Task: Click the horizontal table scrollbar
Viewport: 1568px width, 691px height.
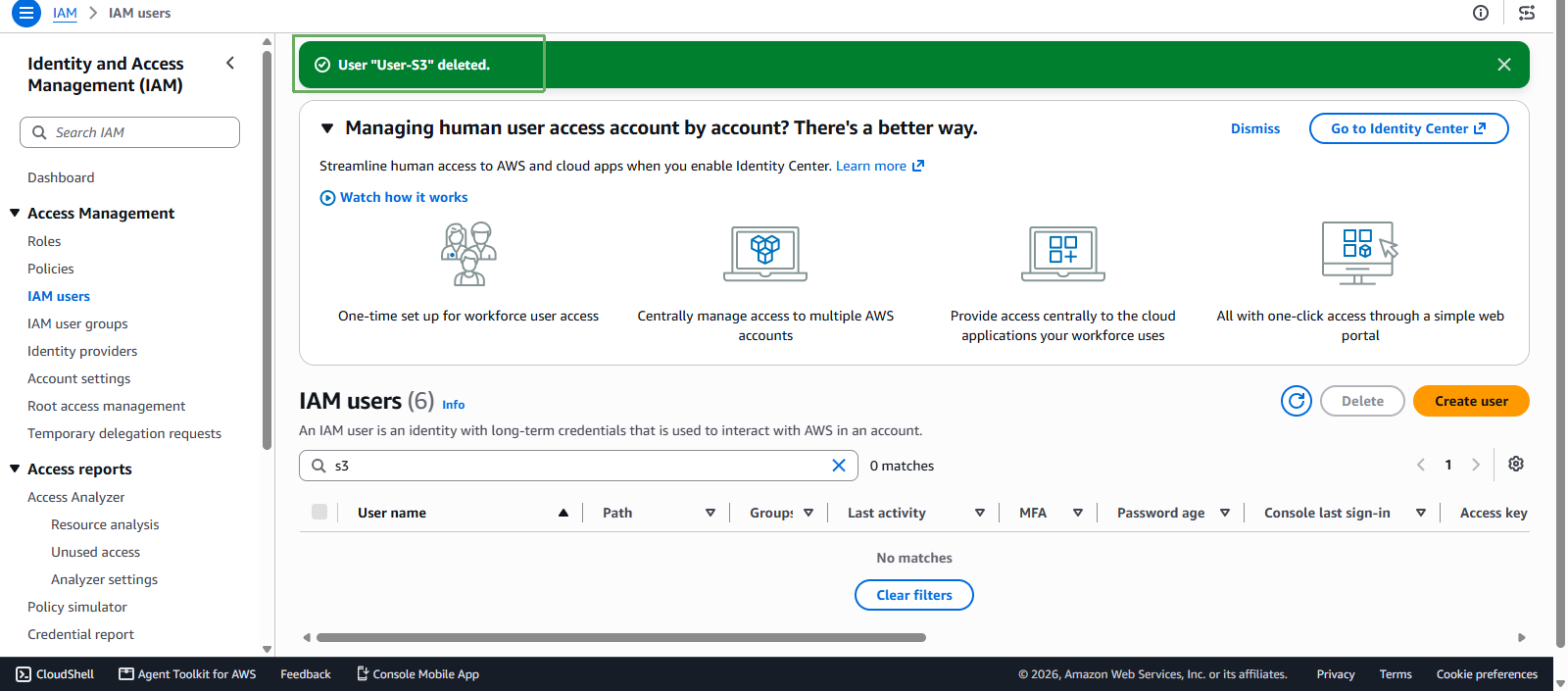Action: pyautogui.click(x=621, y=637)
